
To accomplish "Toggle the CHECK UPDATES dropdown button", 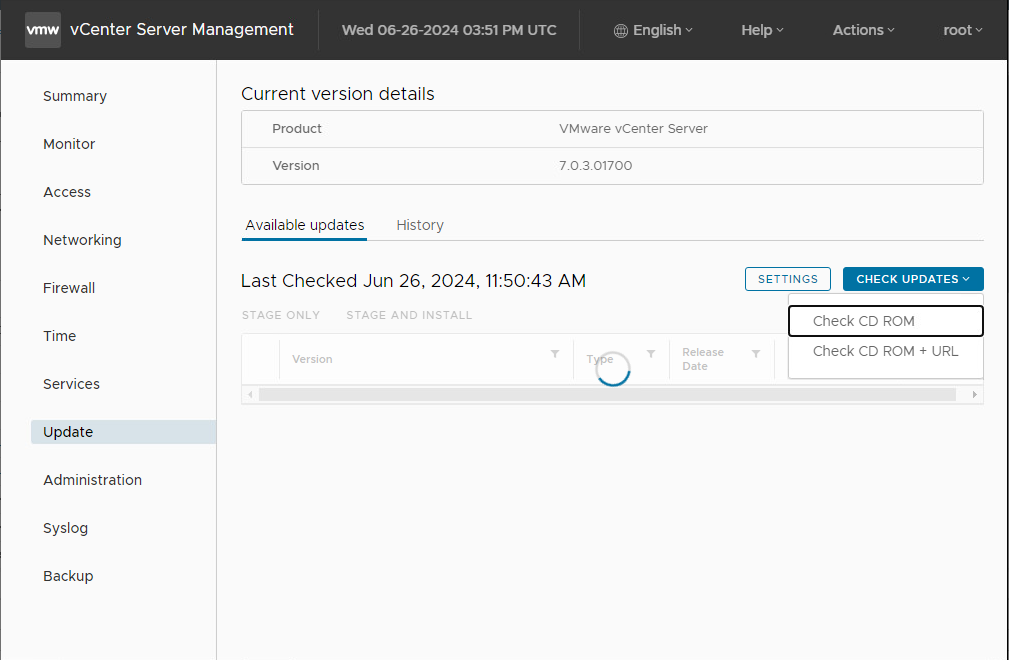I will click(x=913, y=279).
